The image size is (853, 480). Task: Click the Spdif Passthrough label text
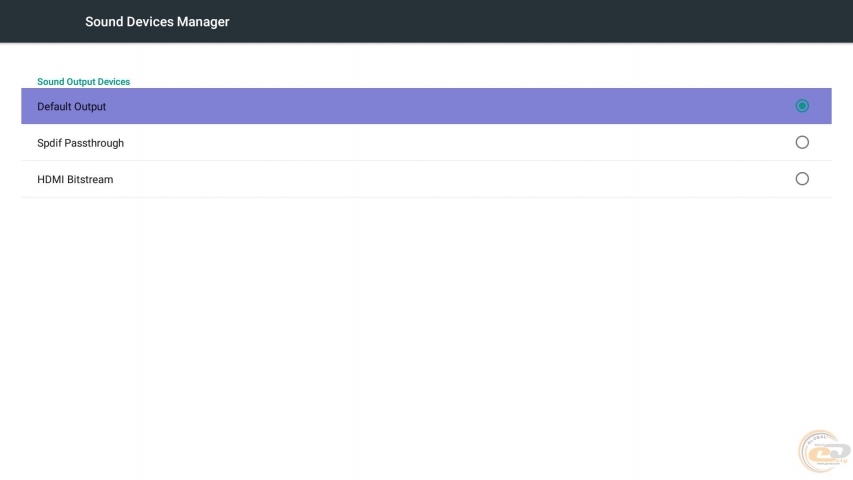[80, 143]
